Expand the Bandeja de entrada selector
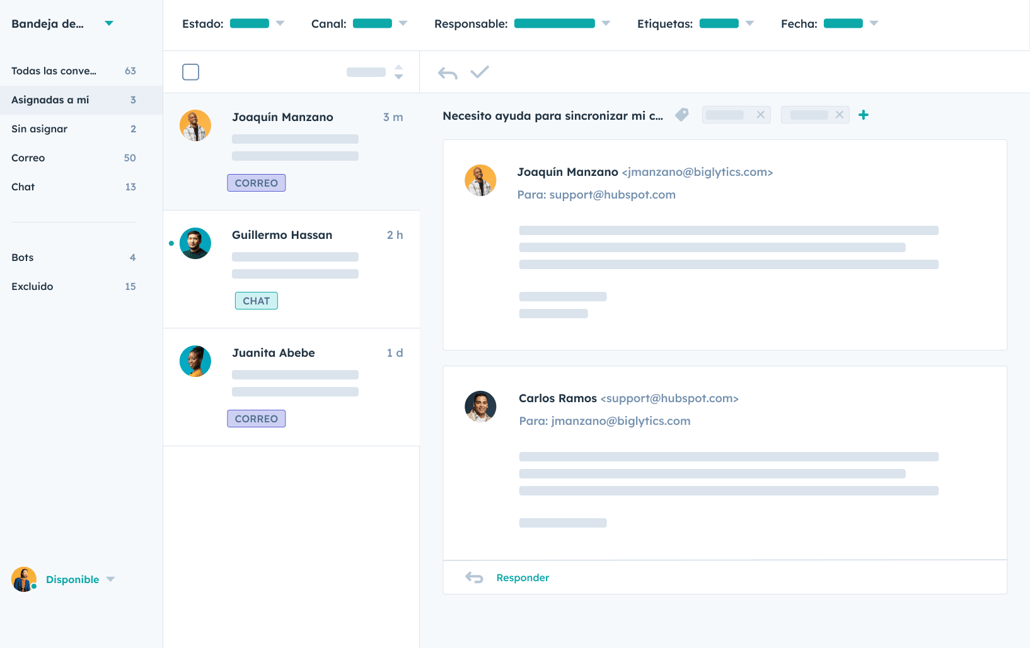1030x648 pixels. point(108,22)
